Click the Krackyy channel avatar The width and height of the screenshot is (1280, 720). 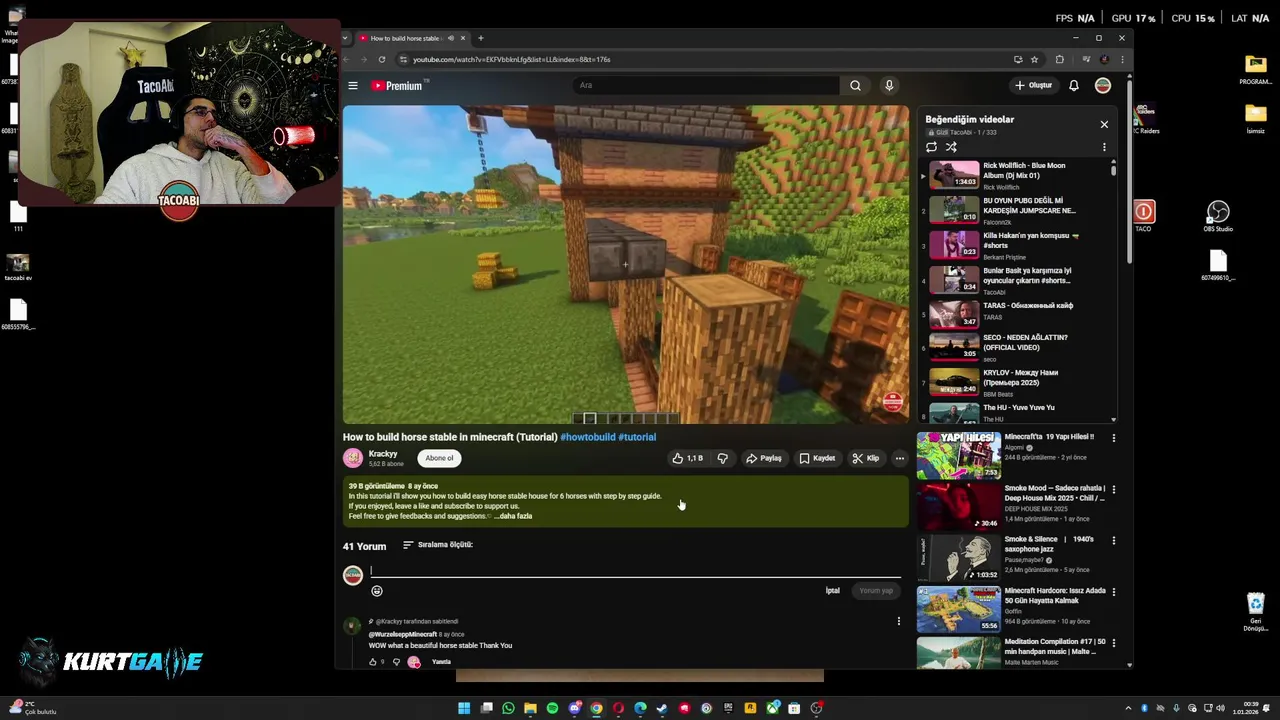[x=353, y=459]
